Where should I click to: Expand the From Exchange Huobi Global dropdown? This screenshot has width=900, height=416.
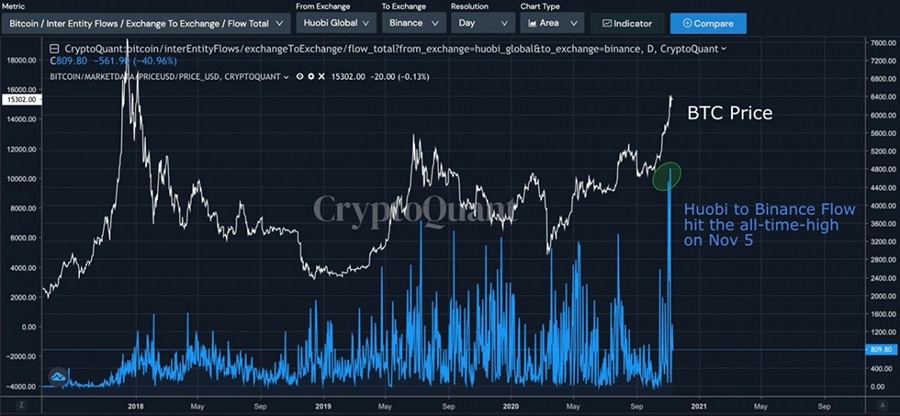tap(336, 24)
